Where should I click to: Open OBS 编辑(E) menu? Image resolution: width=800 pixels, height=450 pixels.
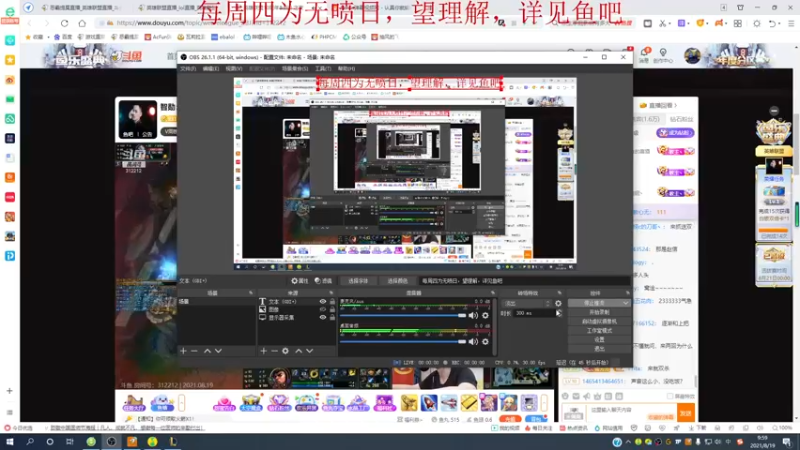click(210, 68)
